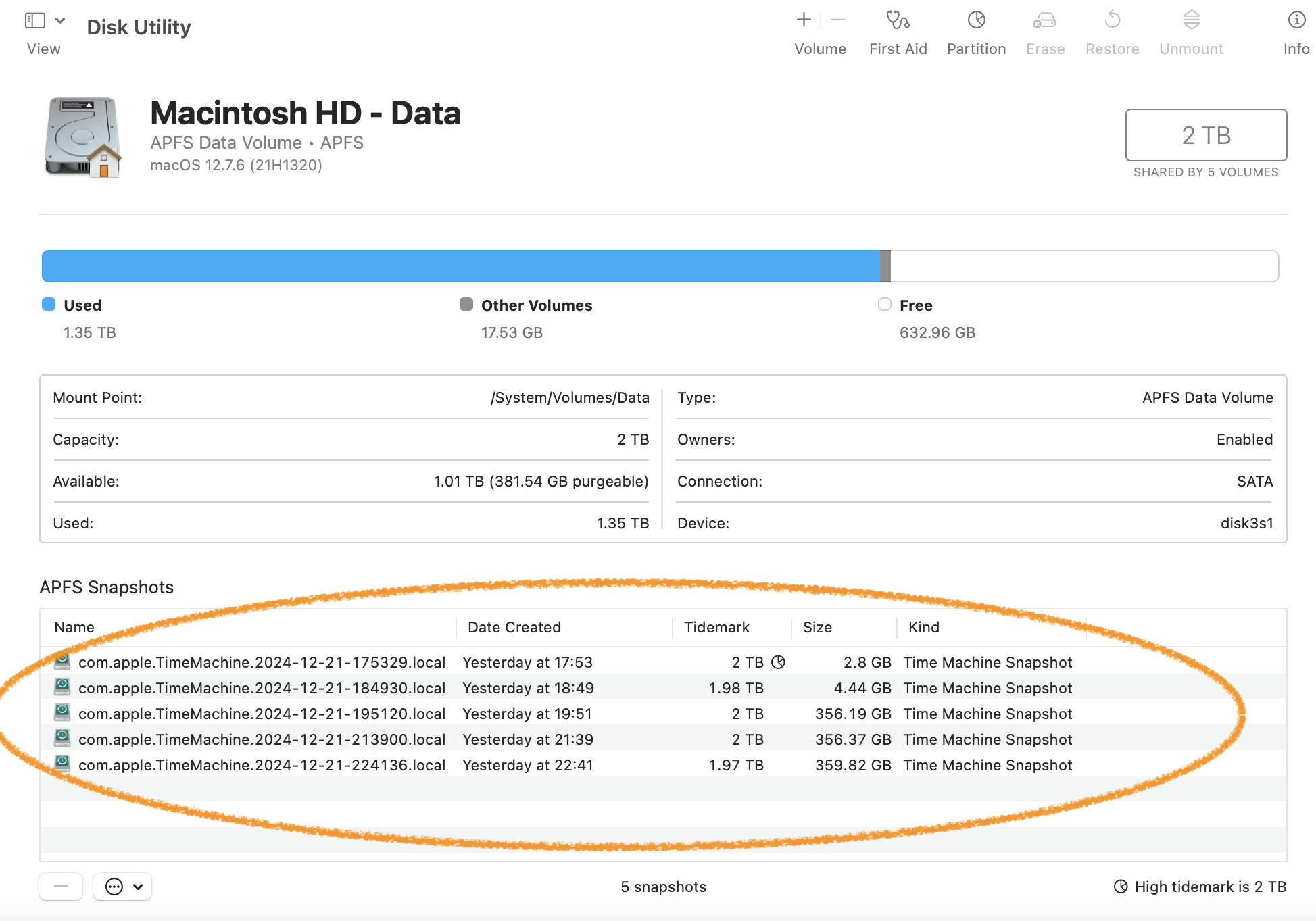This screenshot has width=1316, height=921.
Task: Add a volume with plus icon
Action: tap(804, 20)
